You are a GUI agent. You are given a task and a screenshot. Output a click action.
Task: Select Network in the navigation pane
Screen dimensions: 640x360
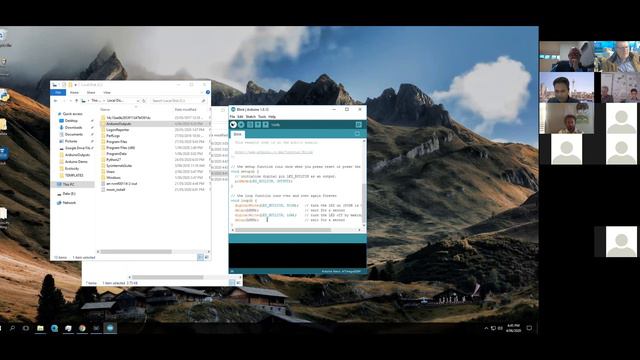67,203
